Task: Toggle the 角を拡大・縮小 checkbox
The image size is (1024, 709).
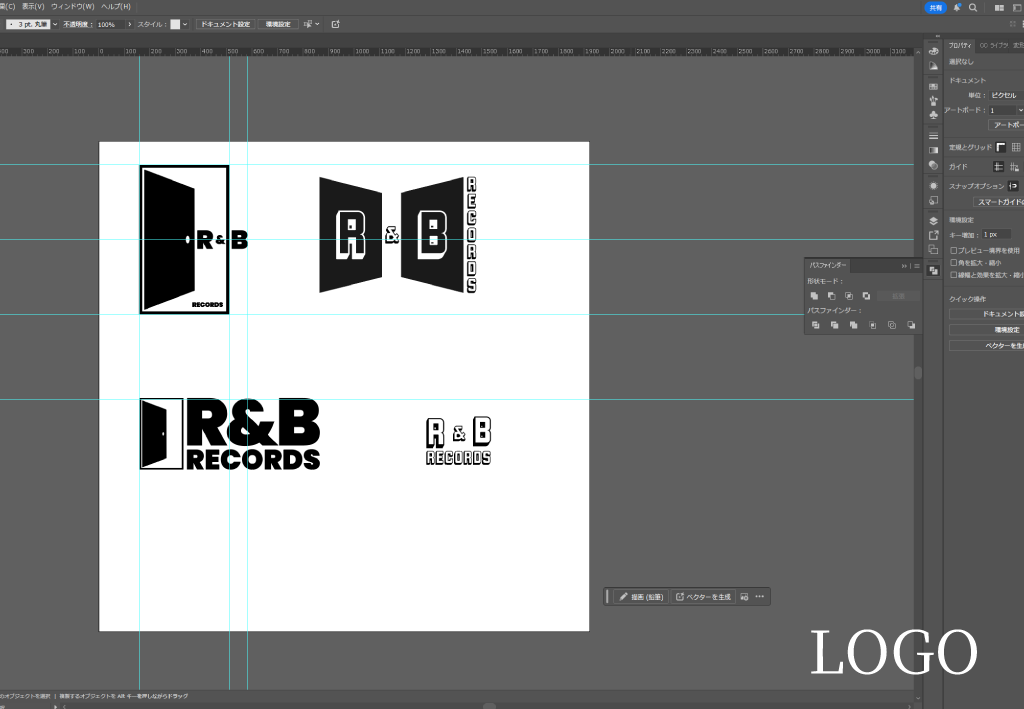Action: point(953,262)
